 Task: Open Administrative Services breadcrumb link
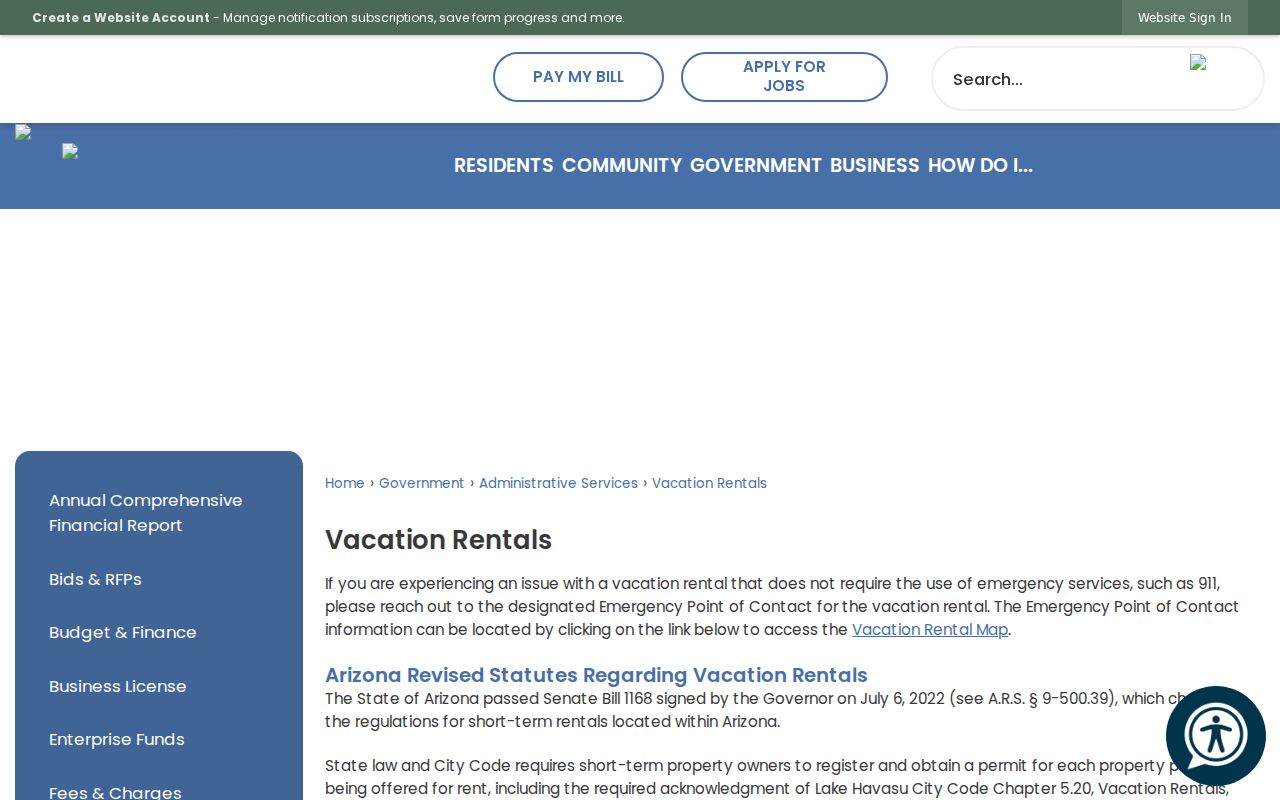tap(558, 483)
